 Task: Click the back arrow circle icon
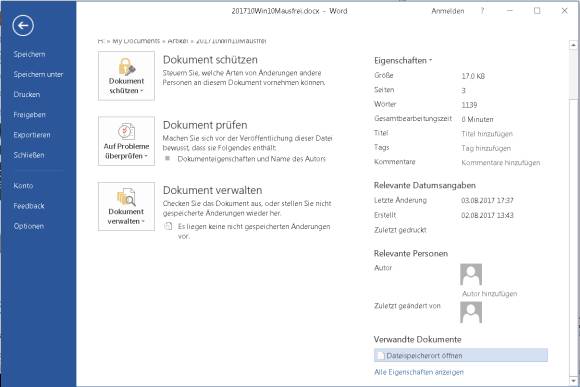click(23, 26)
